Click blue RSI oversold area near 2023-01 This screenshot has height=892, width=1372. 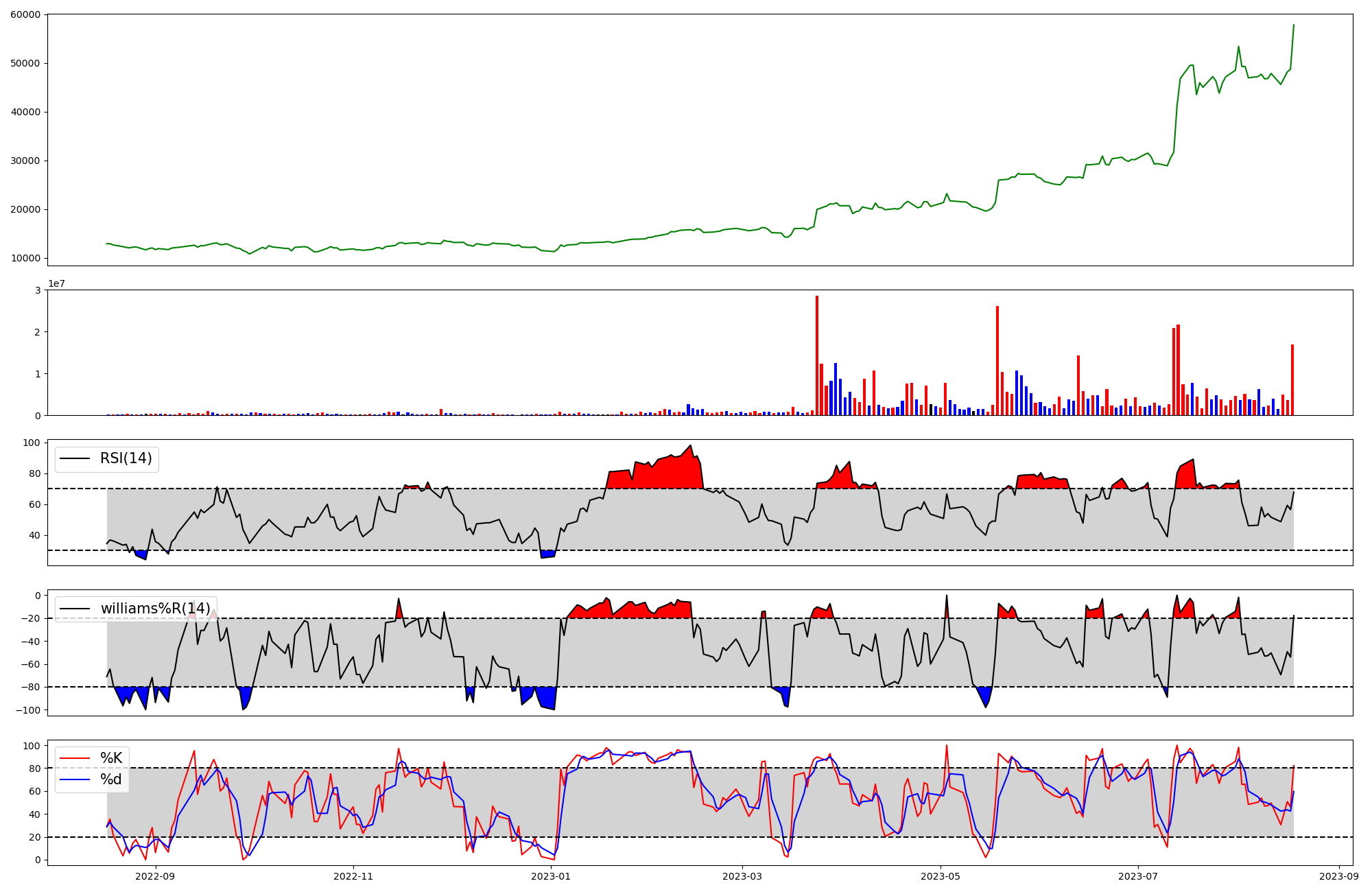(547, 554)
